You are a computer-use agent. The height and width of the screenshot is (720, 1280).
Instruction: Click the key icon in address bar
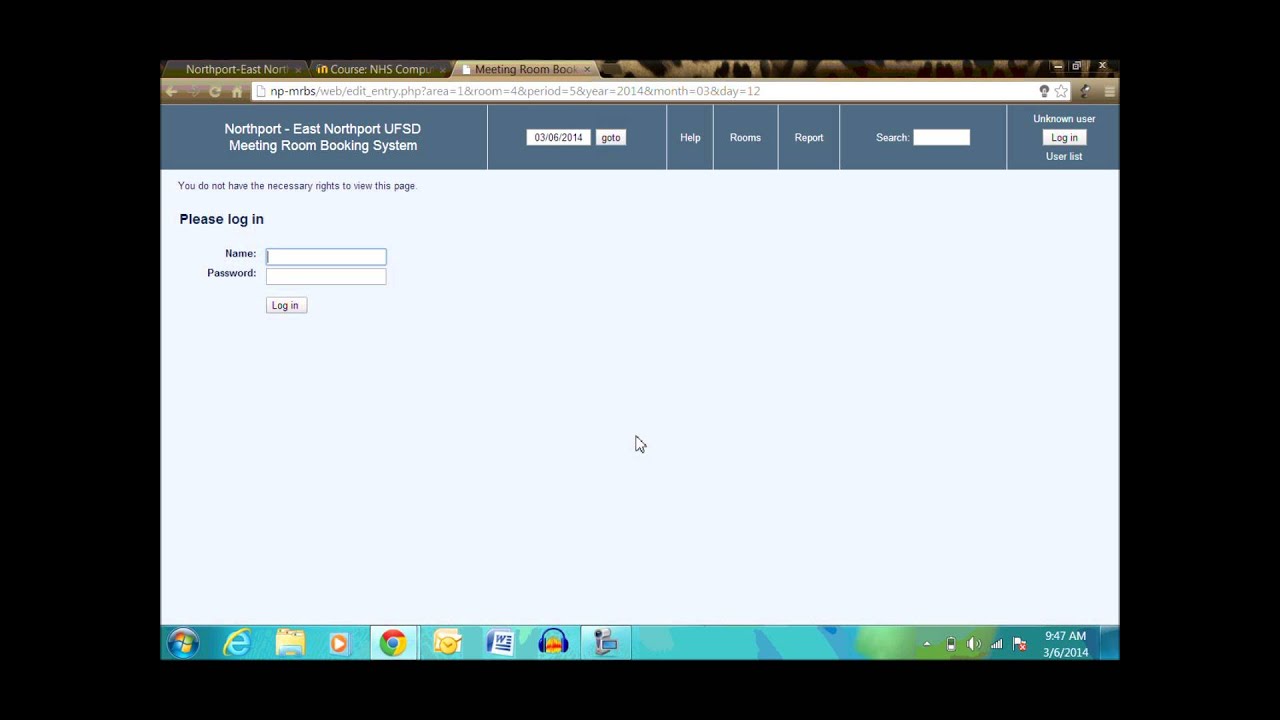(x=1044, y=91)
